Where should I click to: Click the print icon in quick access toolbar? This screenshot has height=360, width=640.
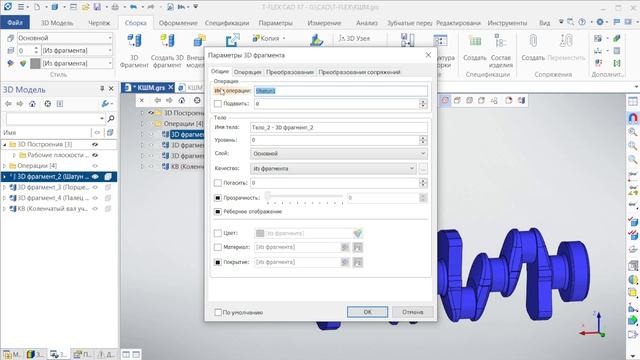(x=116, y=7)
